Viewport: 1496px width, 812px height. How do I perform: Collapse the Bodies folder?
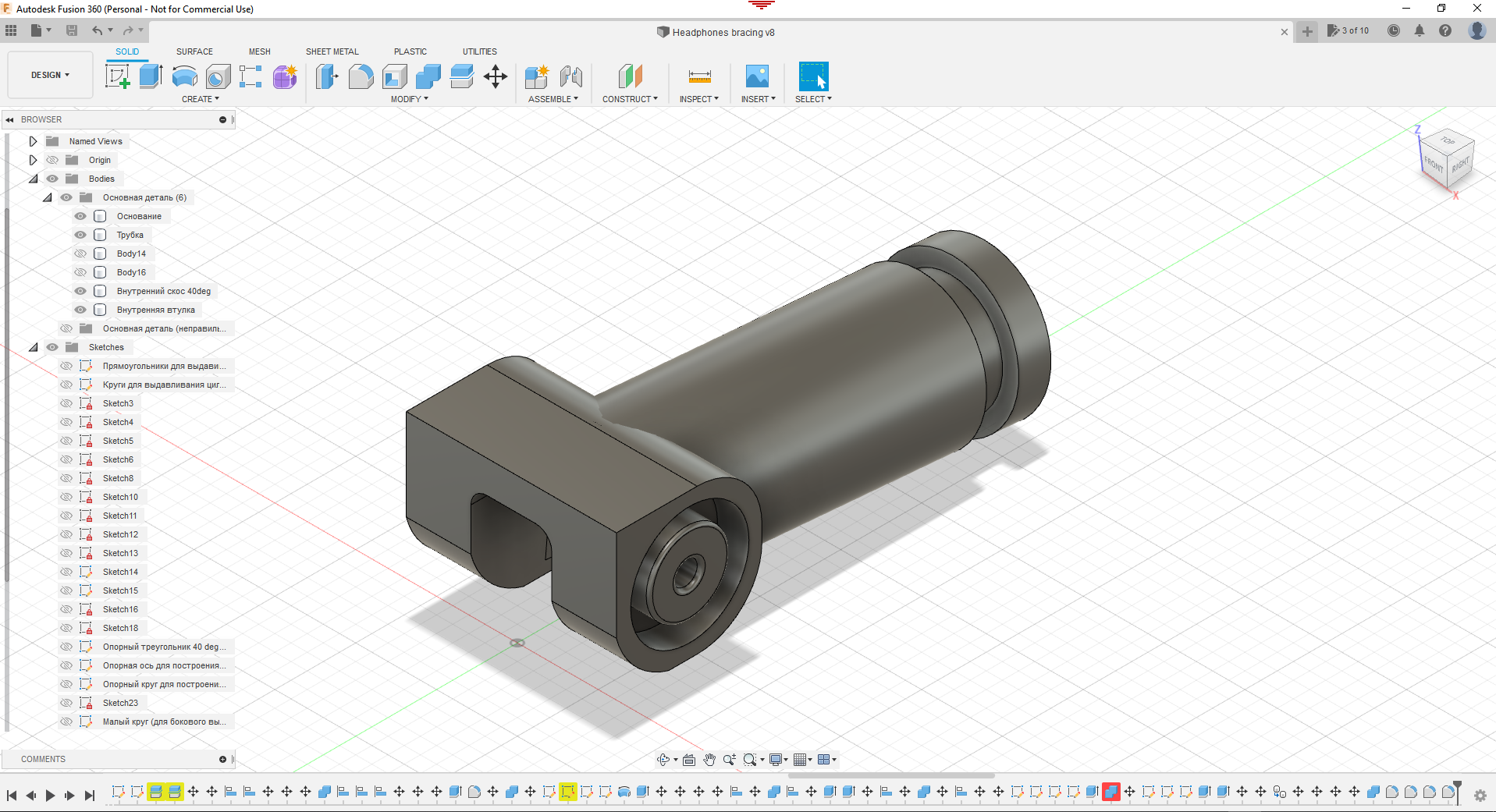(33, 179)
